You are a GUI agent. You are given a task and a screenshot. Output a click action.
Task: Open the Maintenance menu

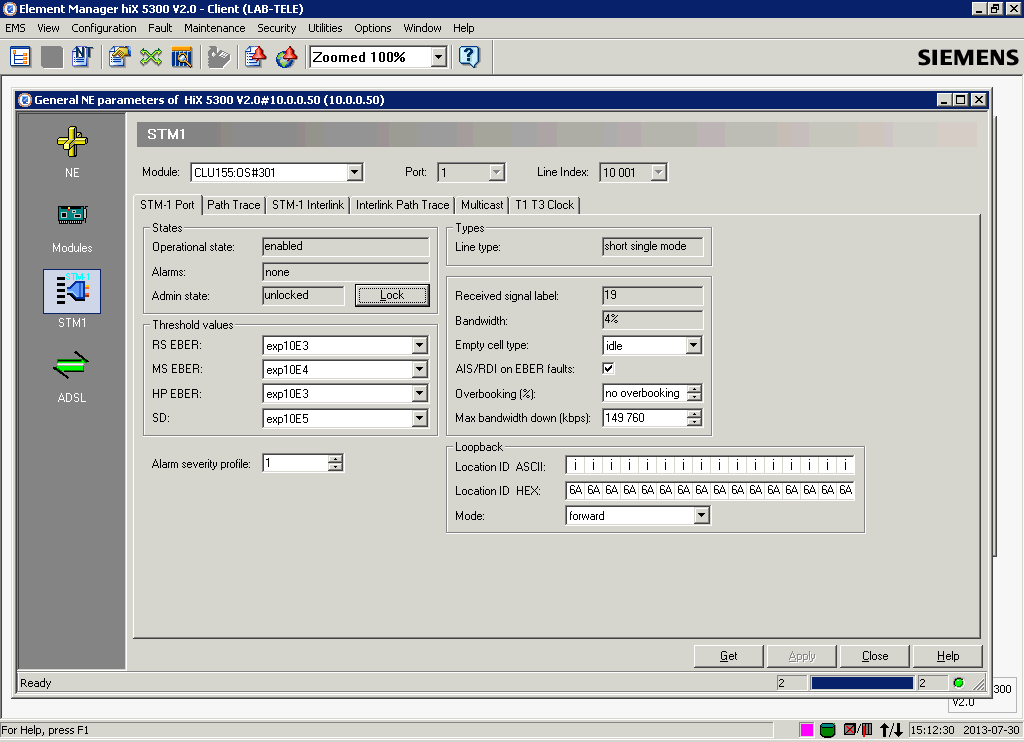click(x=215, y=28)
